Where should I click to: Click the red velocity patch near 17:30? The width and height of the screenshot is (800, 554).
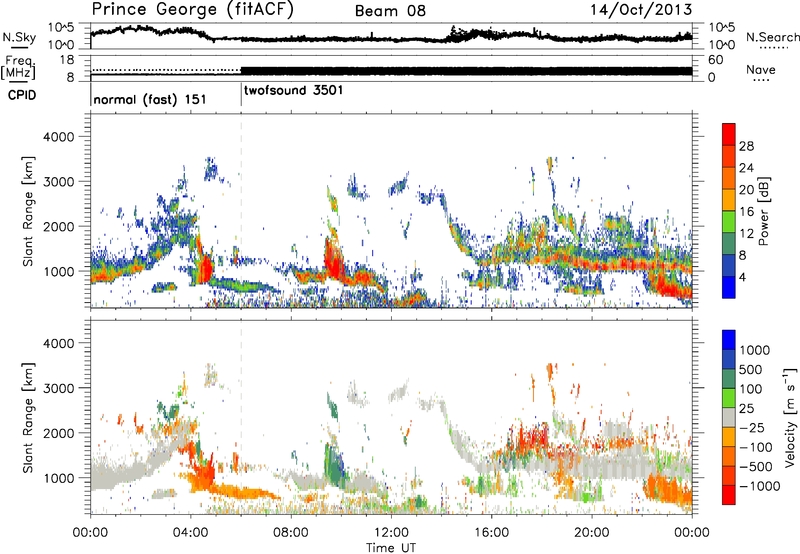[531, 439]
